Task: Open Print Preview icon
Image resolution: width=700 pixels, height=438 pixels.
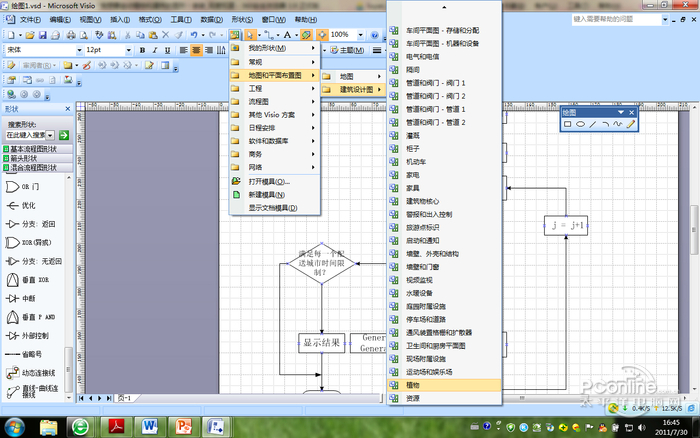Action: pyautogui.click(x=83, y=35)
